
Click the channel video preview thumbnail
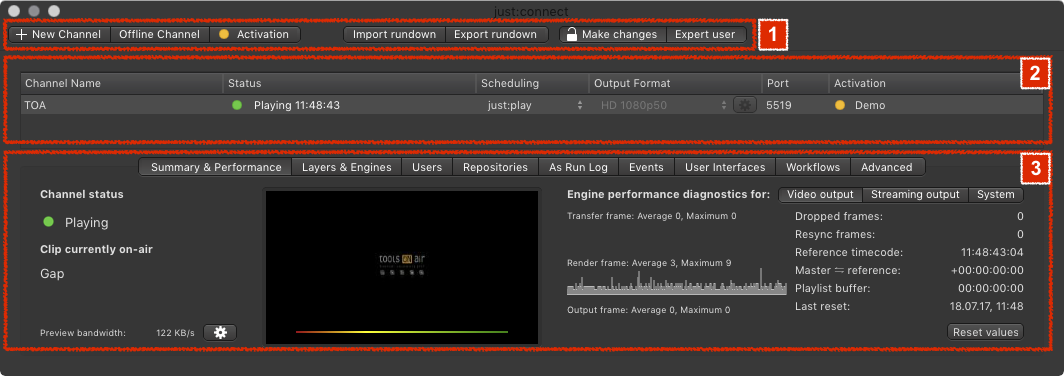[x=402, y=267]
